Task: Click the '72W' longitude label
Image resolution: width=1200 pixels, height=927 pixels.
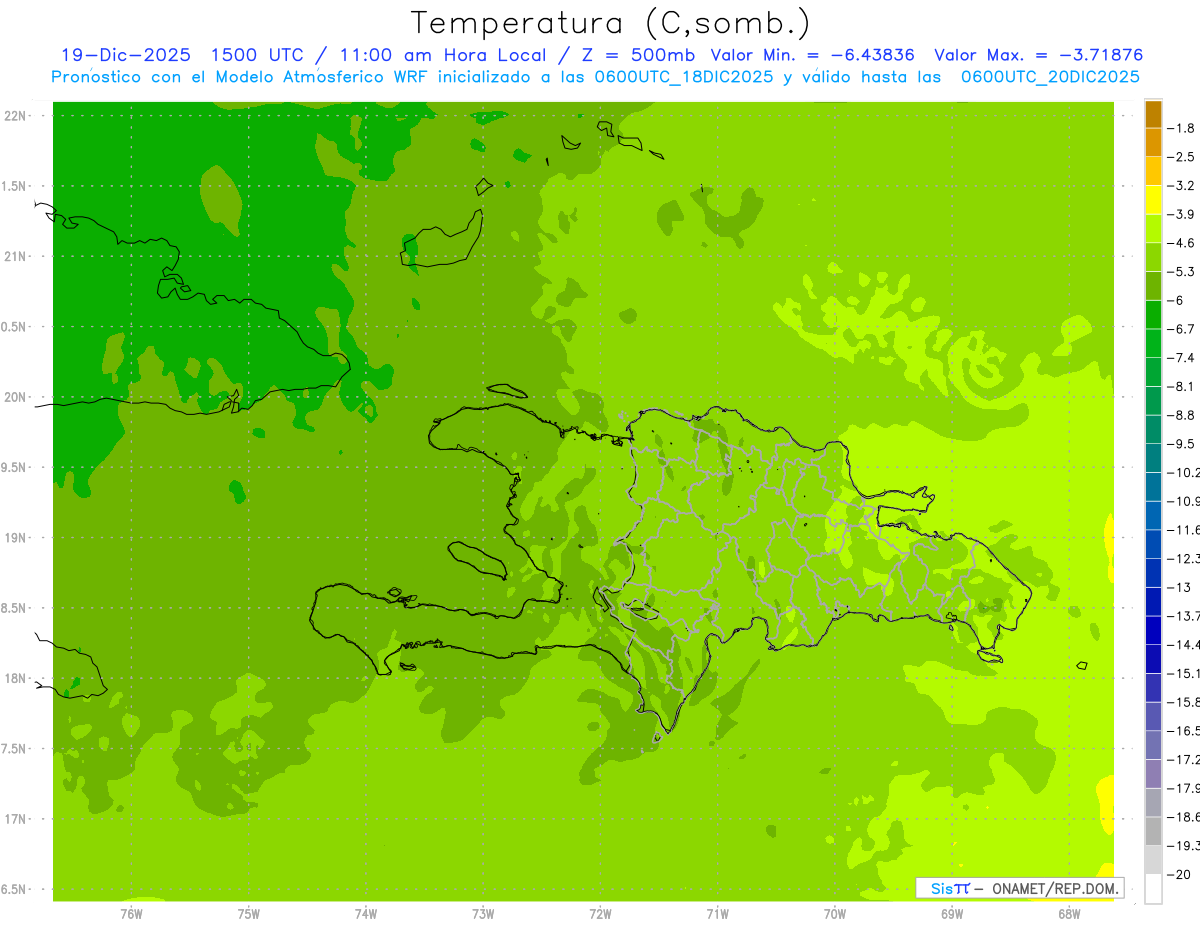Action: click(x=600, y=914)
